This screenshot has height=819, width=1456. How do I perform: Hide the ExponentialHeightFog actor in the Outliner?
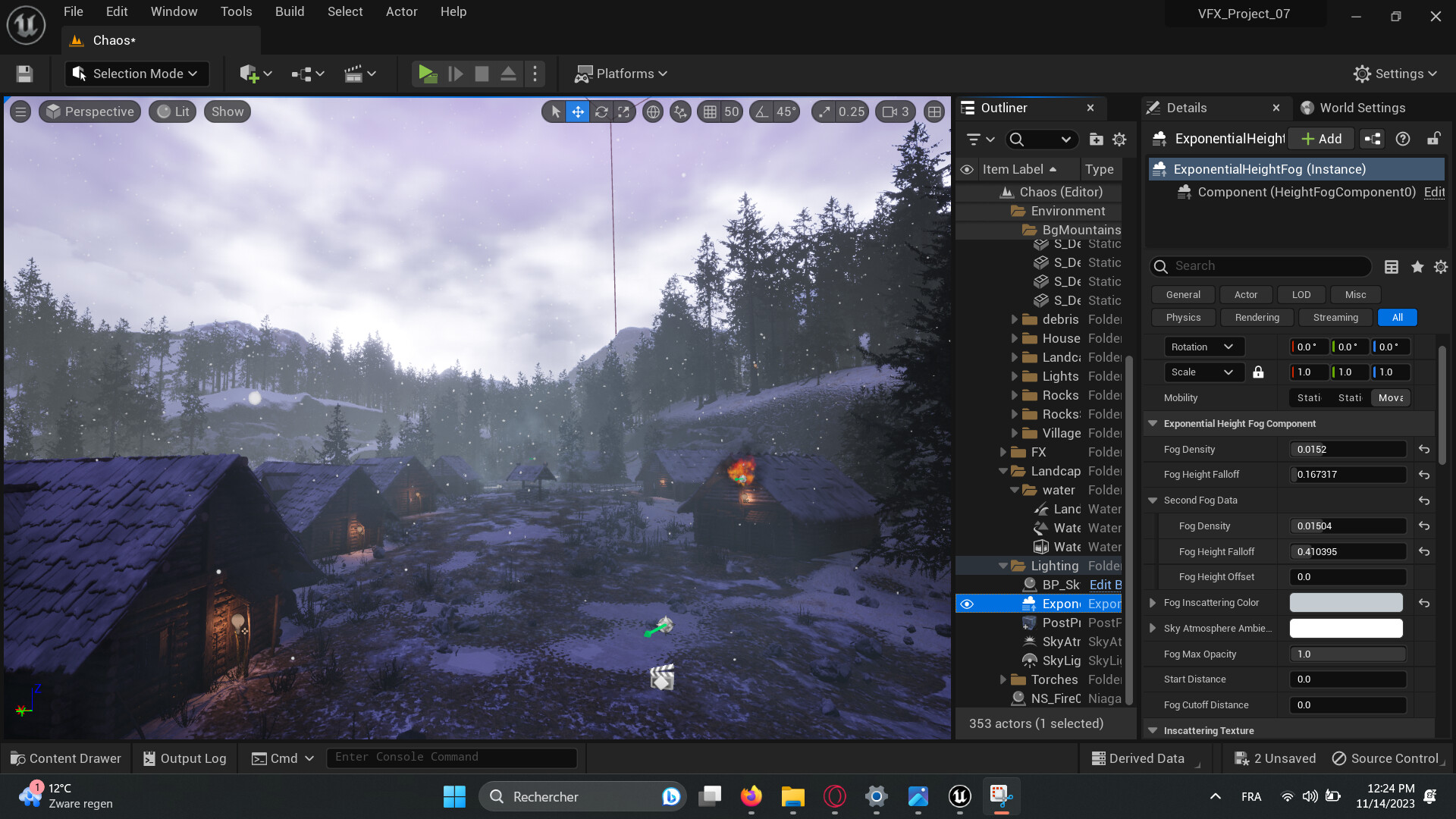pyautogui.click(x=967, y=603)
